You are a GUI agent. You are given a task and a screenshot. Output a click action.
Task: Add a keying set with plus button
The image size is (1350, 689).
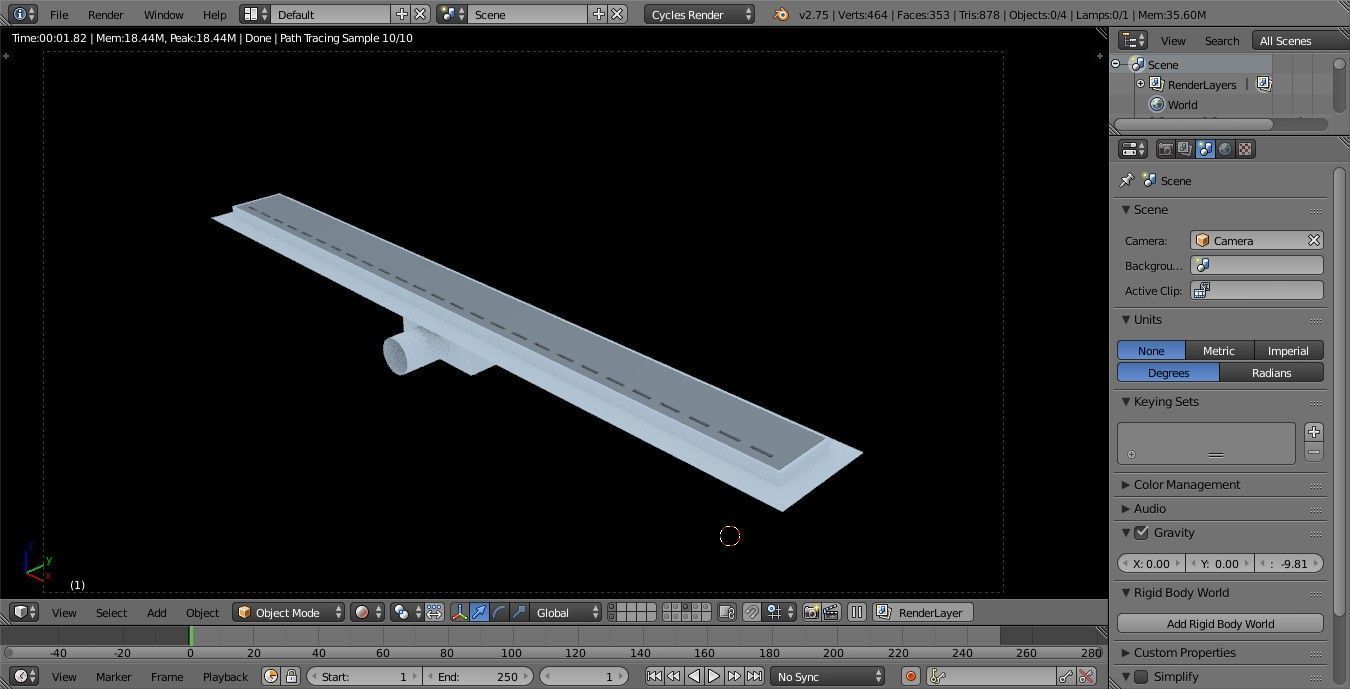(x=1314, y=432)
